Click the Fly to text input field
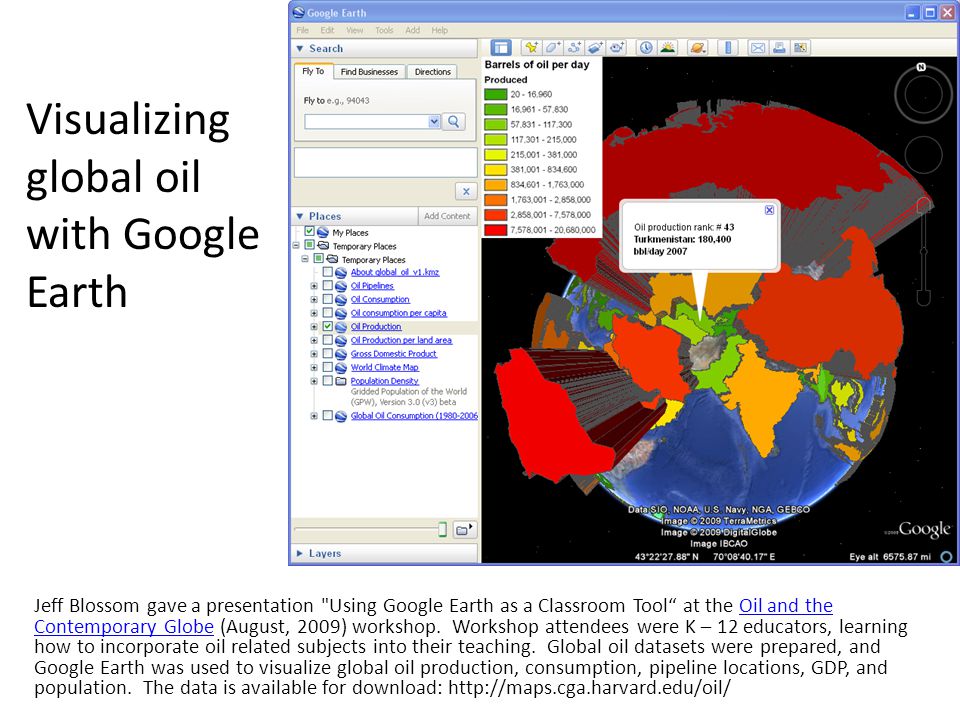Viewport: 960px width, 720px height. [x=366, y=121]
